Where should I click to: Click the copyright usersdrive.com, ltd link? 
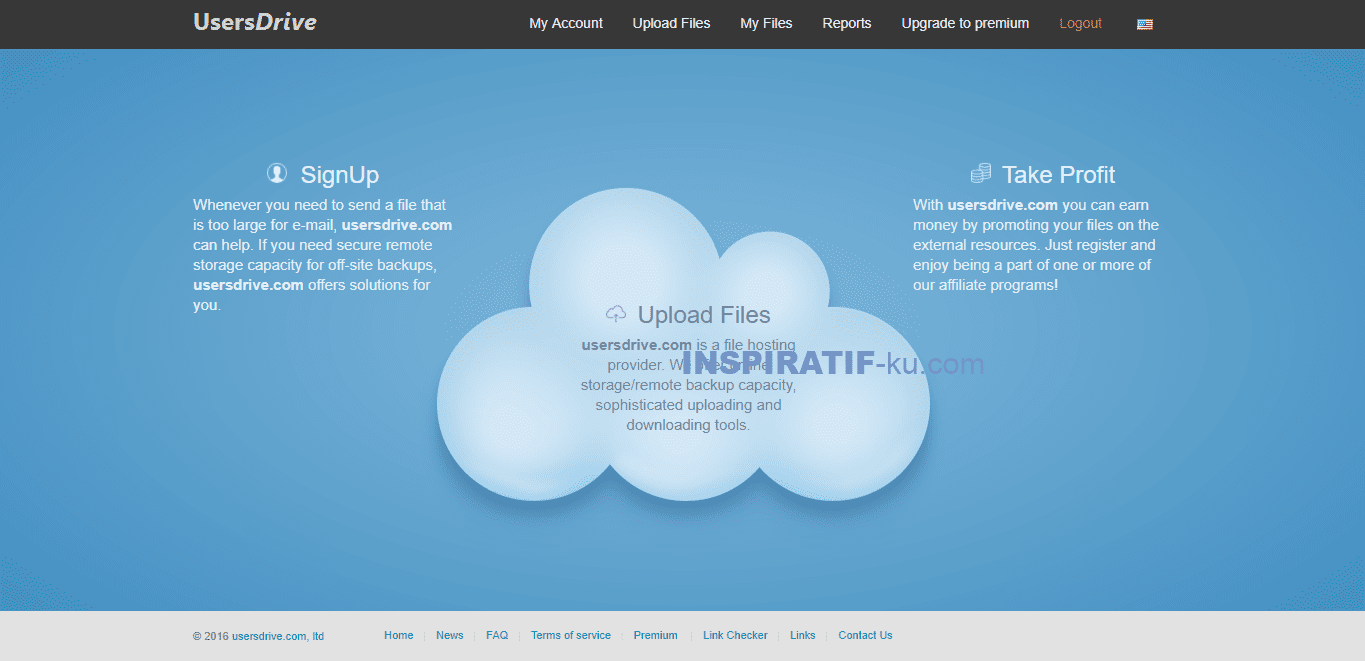(x=275, y=636)
